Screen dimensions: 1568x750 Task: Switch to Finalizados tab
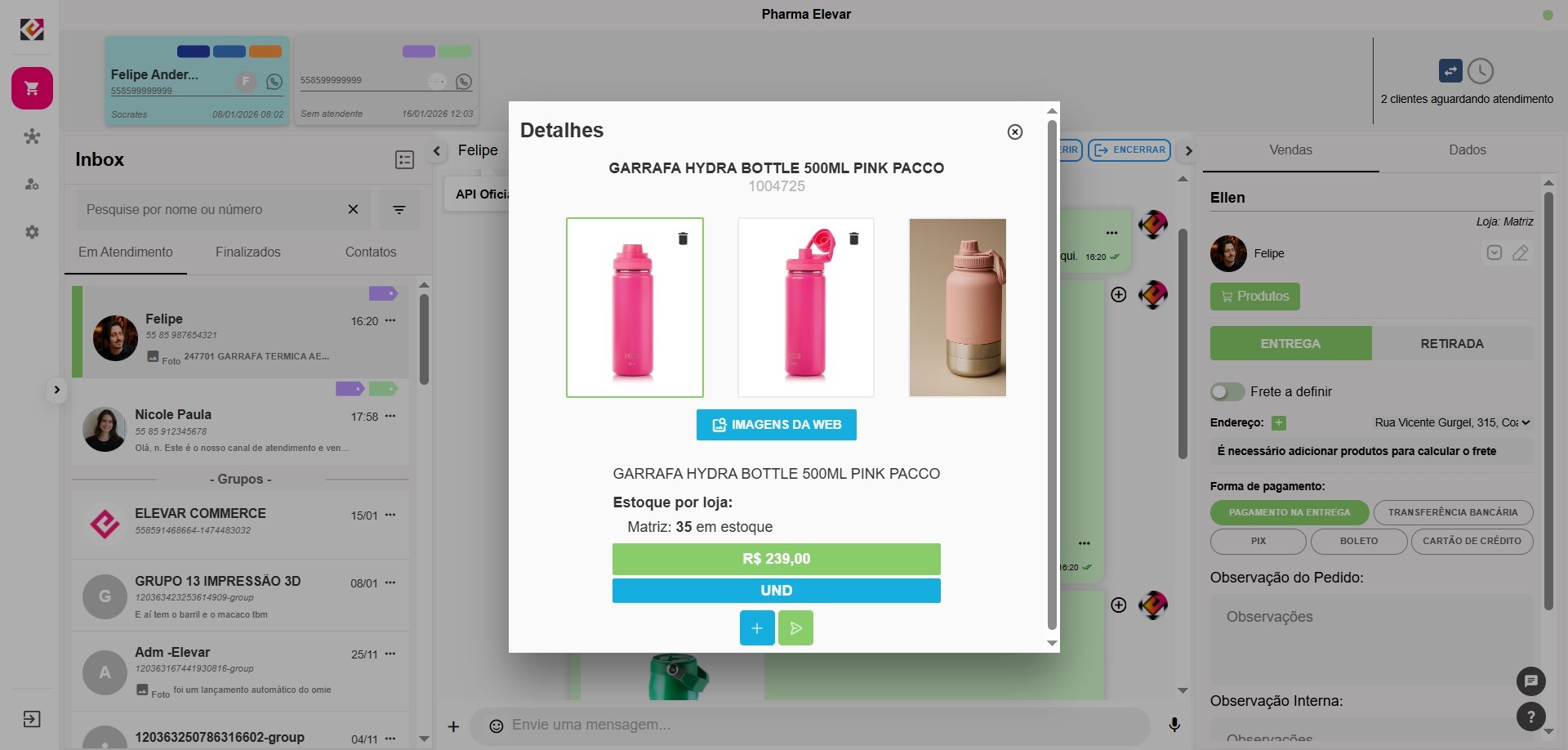(x=248, y=252)
